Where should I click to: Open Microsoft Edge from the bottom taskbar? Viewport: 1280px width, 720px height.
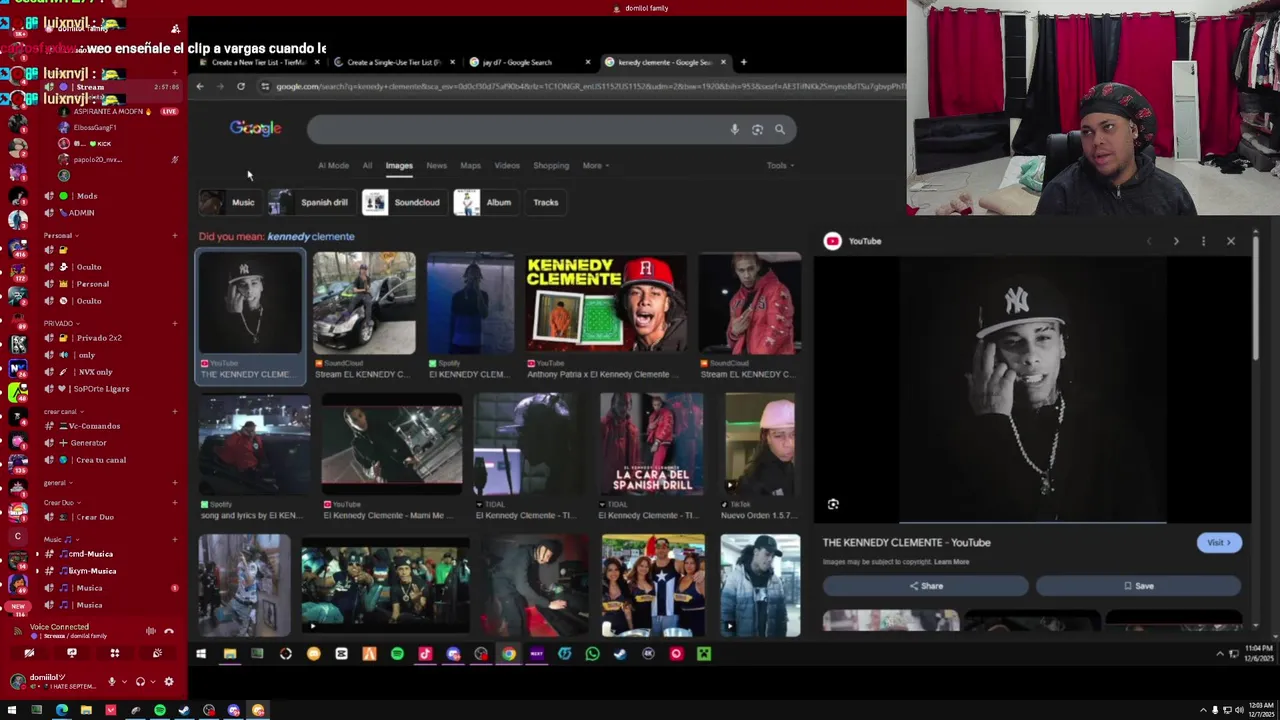(x=62, y=710)
